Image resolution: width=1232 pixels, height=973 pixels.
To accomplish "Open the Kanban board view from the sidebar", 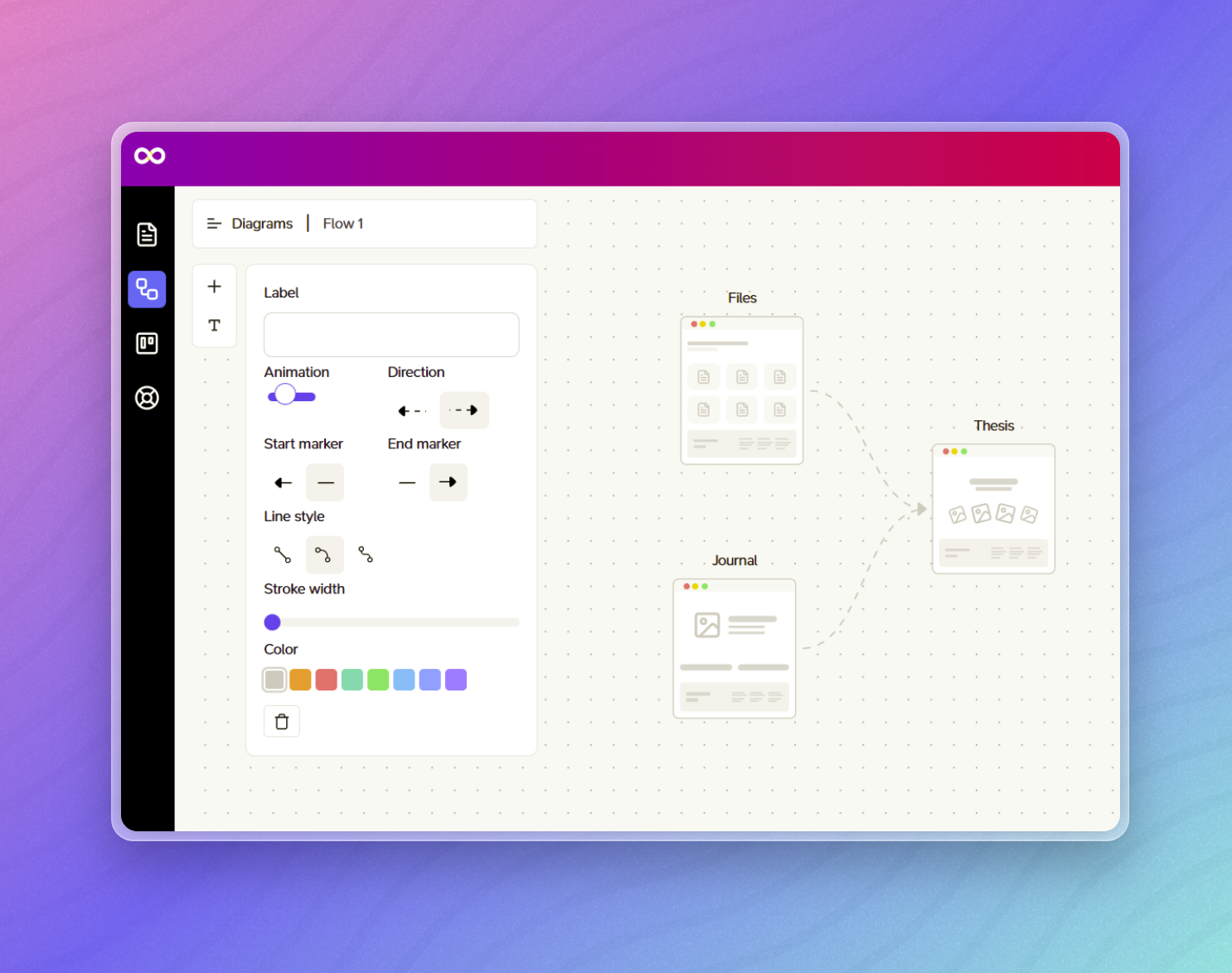I will 147,343.
